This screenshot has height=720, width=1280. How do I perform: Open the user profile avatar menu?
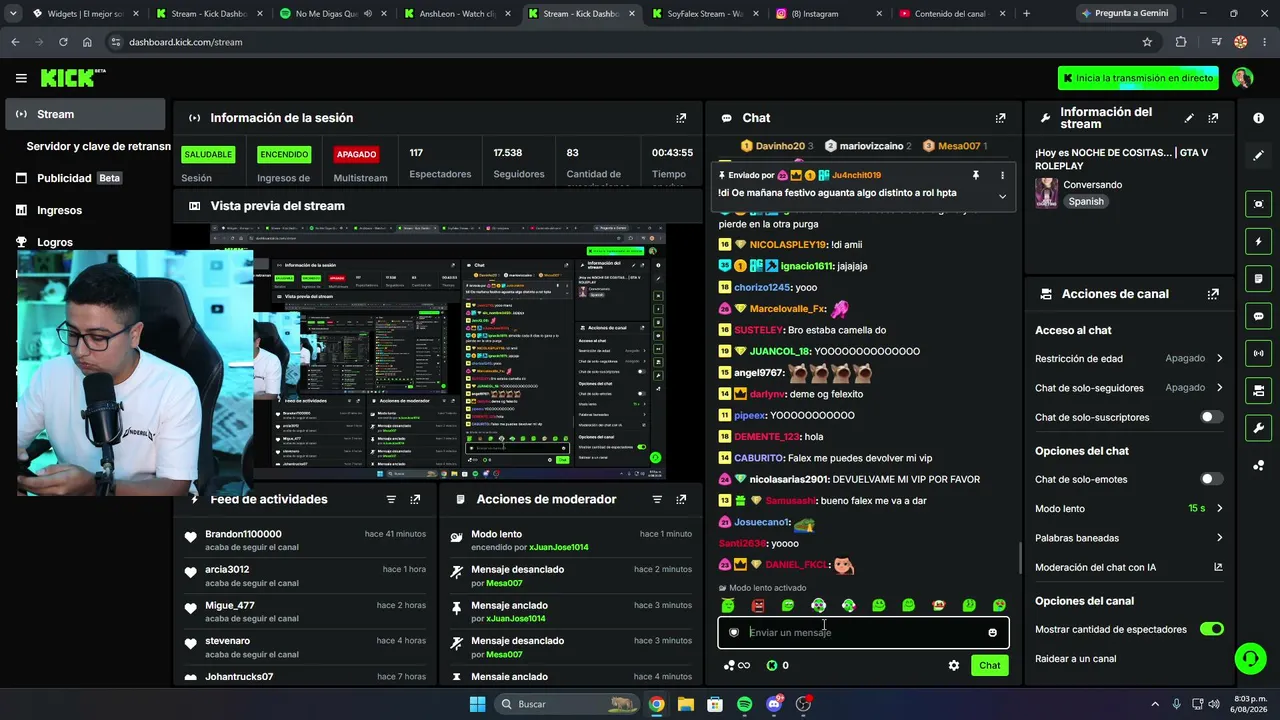click(1243, 78)
